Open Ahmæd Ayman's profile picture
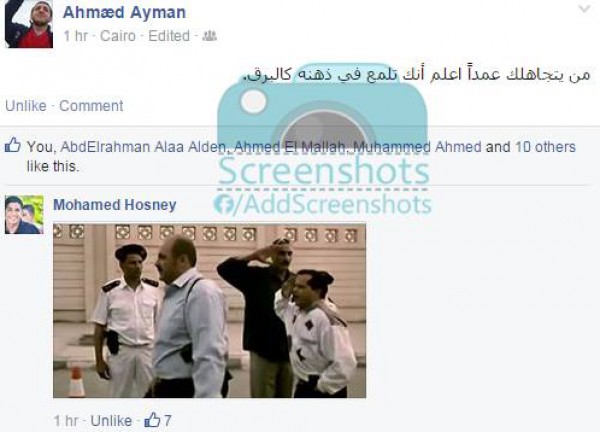 coord(29,24)
